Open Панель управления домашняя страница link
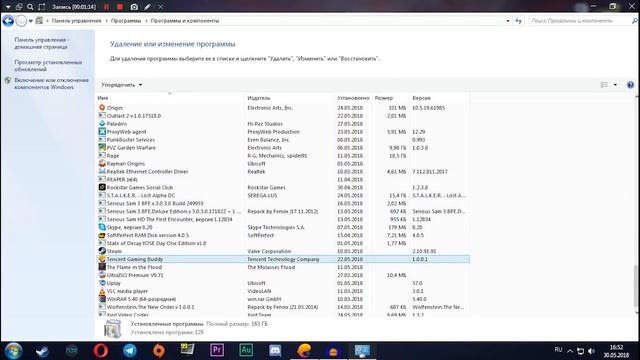This screenshot has width=640, height=360. pyautogui.click(x=41, y=43)
